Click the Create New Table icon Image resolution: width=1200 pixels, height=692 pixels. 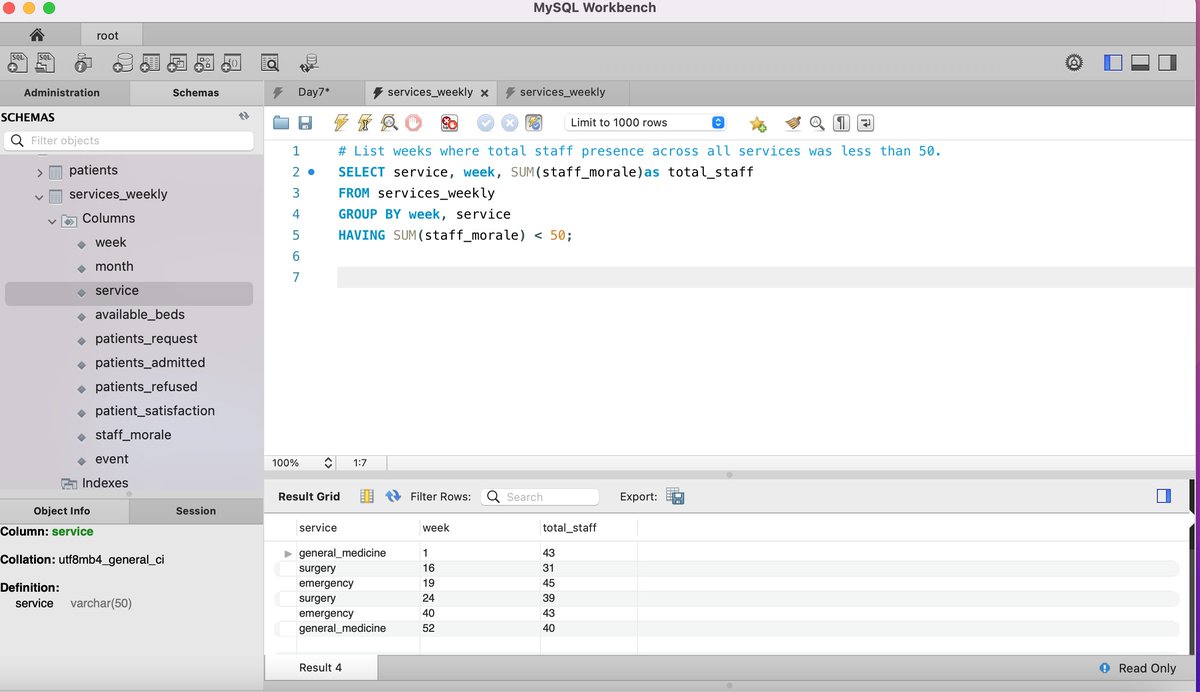(x=150, y=62)
